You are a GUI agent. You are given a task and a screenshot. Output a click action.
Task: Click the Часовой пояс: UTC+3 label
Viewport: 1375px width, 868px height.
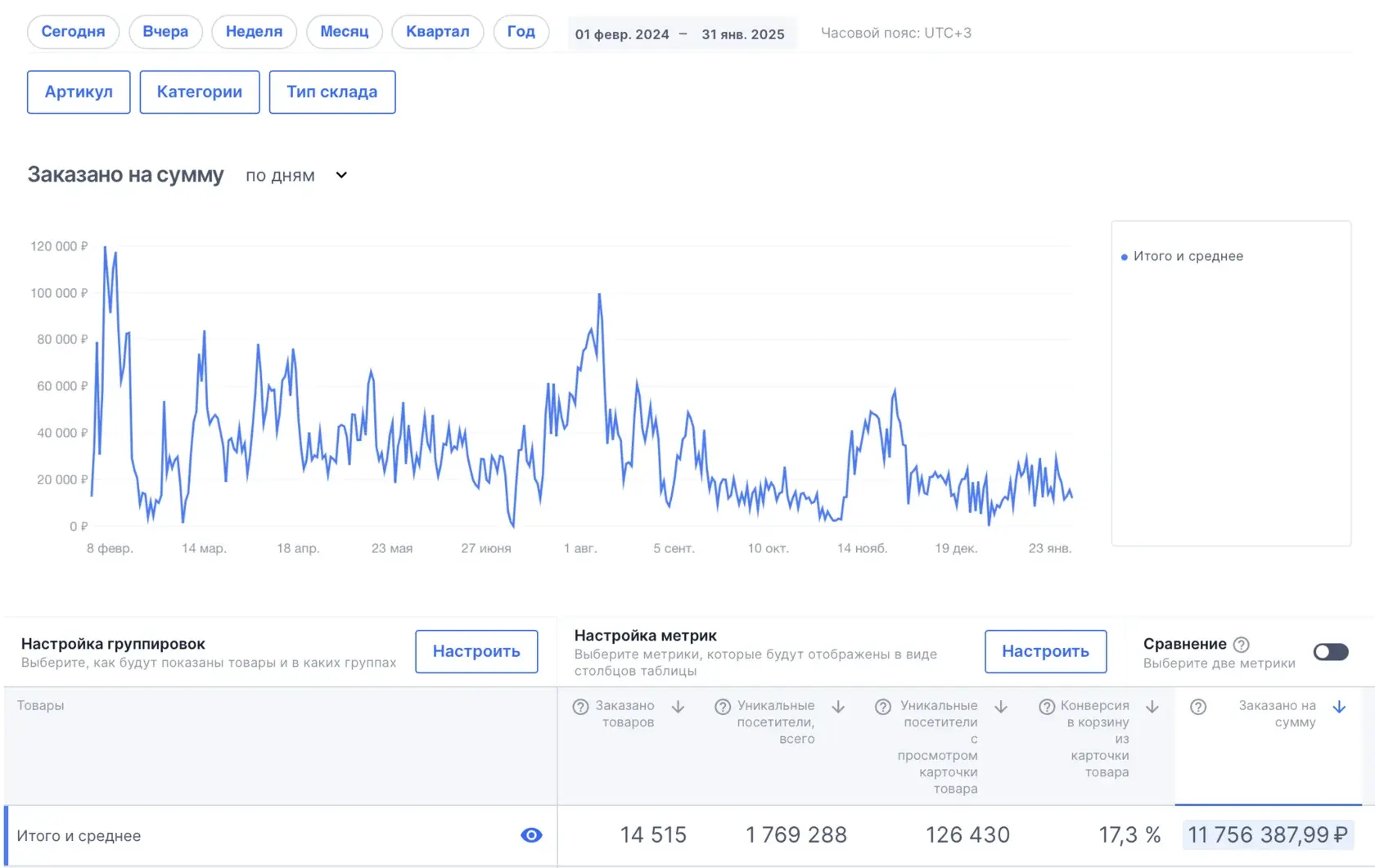pyautogui.click(x=896, y=33)
